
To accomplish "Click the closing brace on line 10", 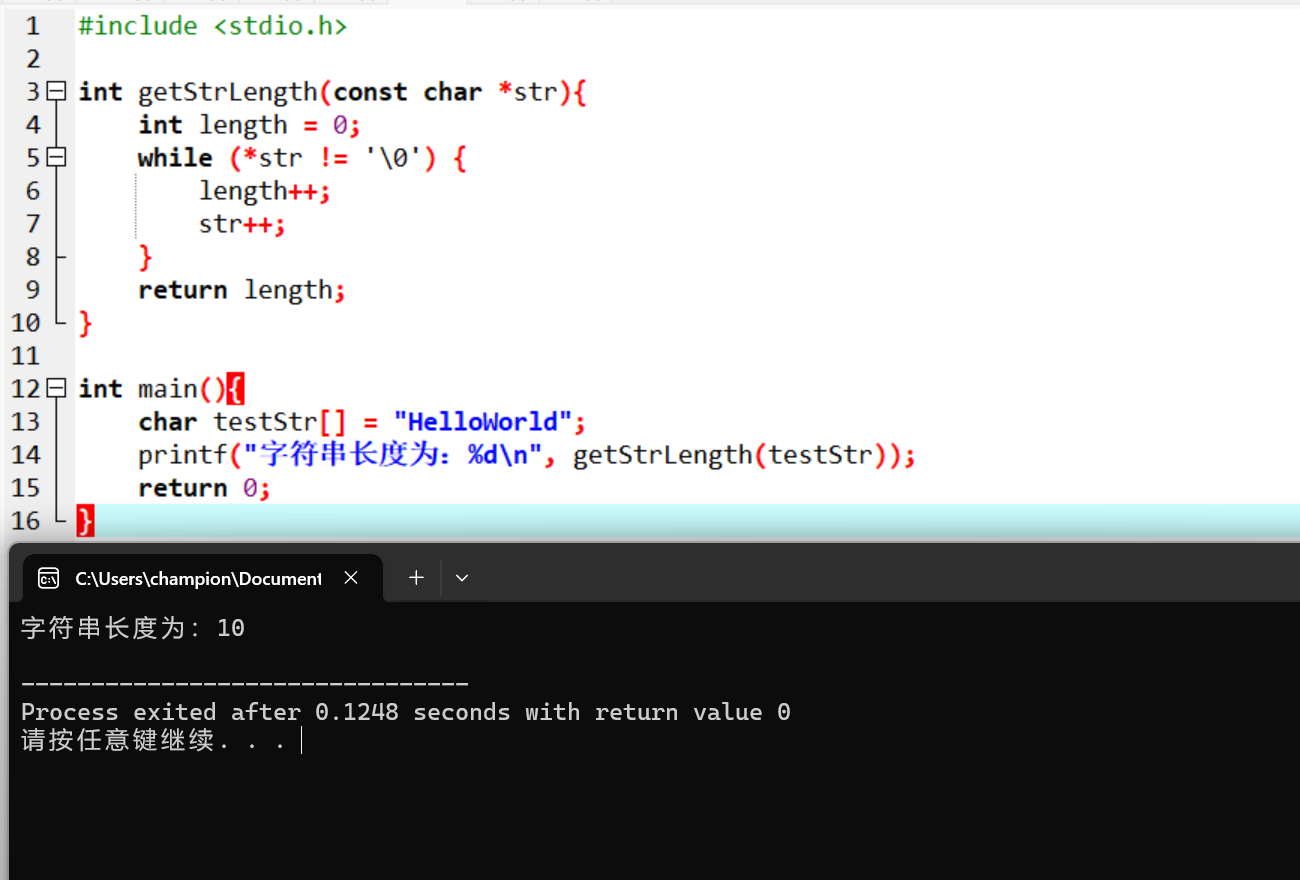I will [85, 323].
